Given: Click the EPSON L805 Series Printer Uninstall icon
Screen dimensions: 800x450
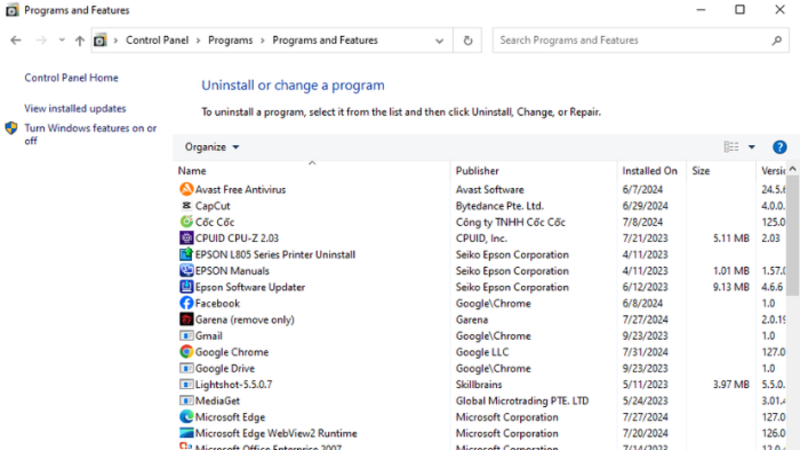Looking at the screenshot, I should [x=186, y=254].
